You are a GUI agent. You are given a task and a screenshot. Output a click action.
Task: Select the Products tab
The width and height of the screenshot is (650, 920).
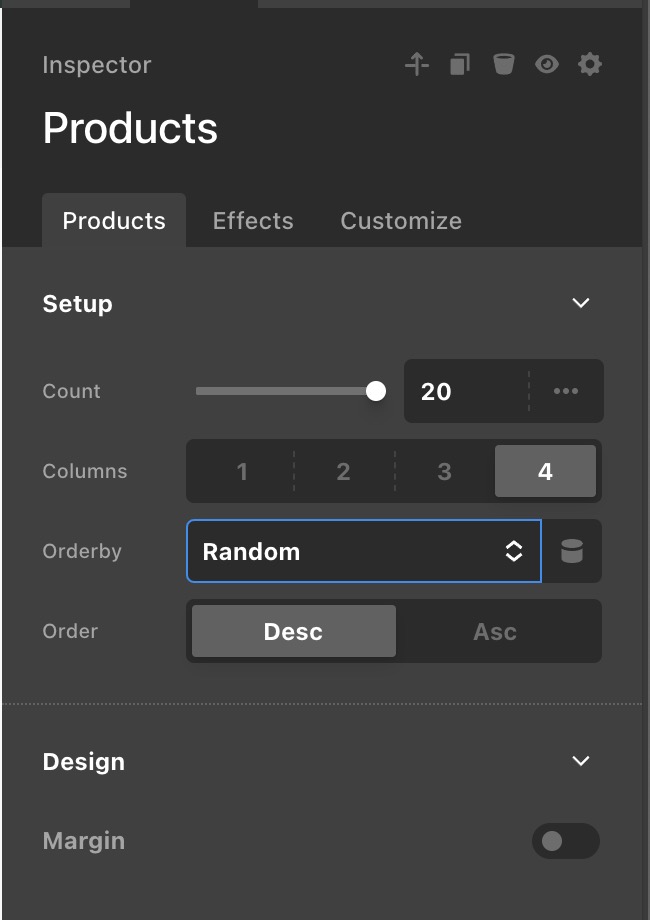pyautogui.click(x=114, y=221)
